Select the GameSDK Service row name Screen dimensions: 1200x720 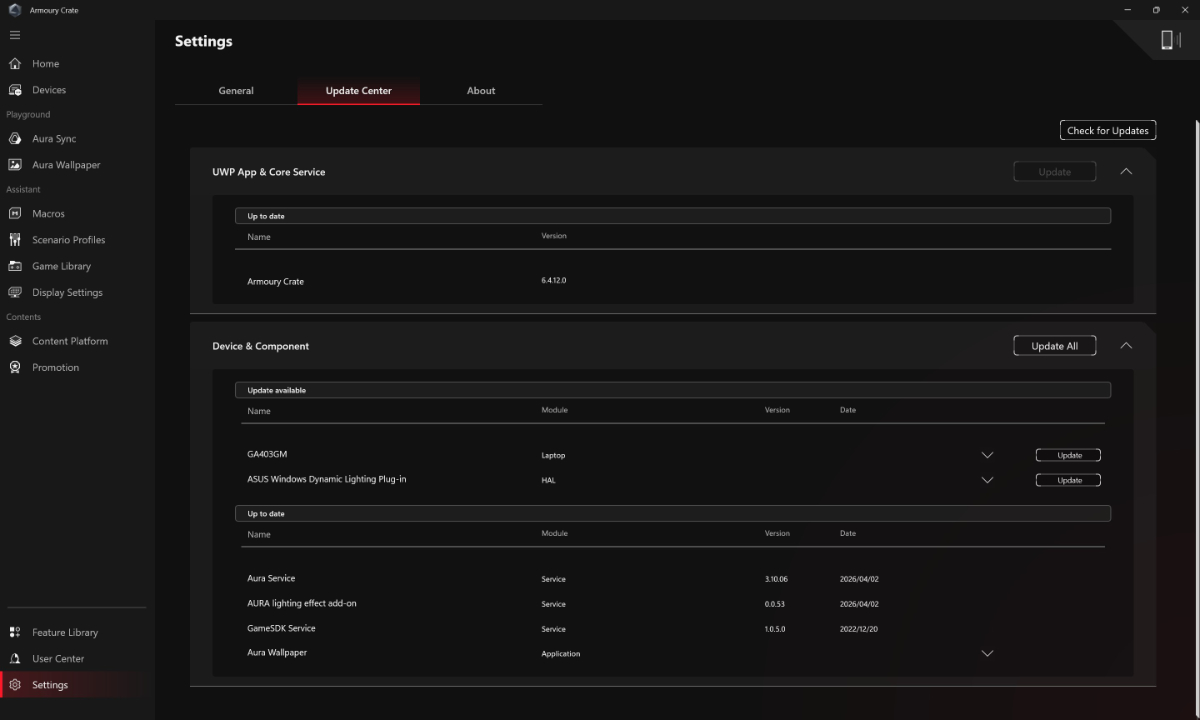pyautogui.click(x=281, y=628)
